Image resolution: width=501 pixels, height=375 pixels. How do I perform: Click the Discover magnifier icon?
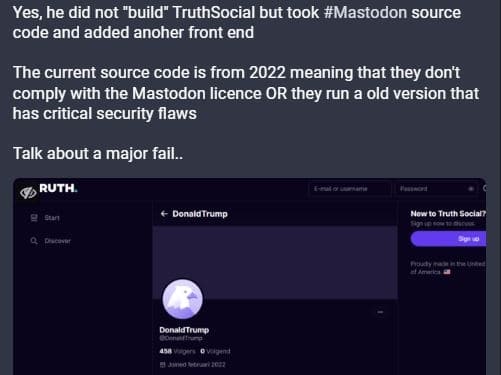click(x=34, y=241)
